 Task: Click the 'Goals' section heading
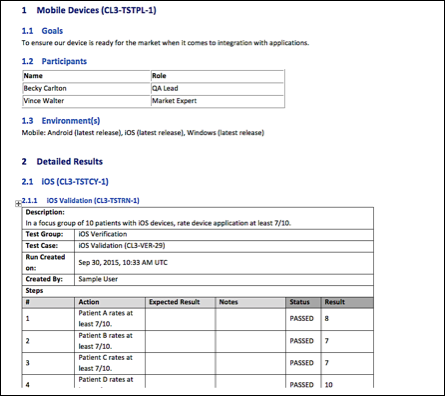52,31
